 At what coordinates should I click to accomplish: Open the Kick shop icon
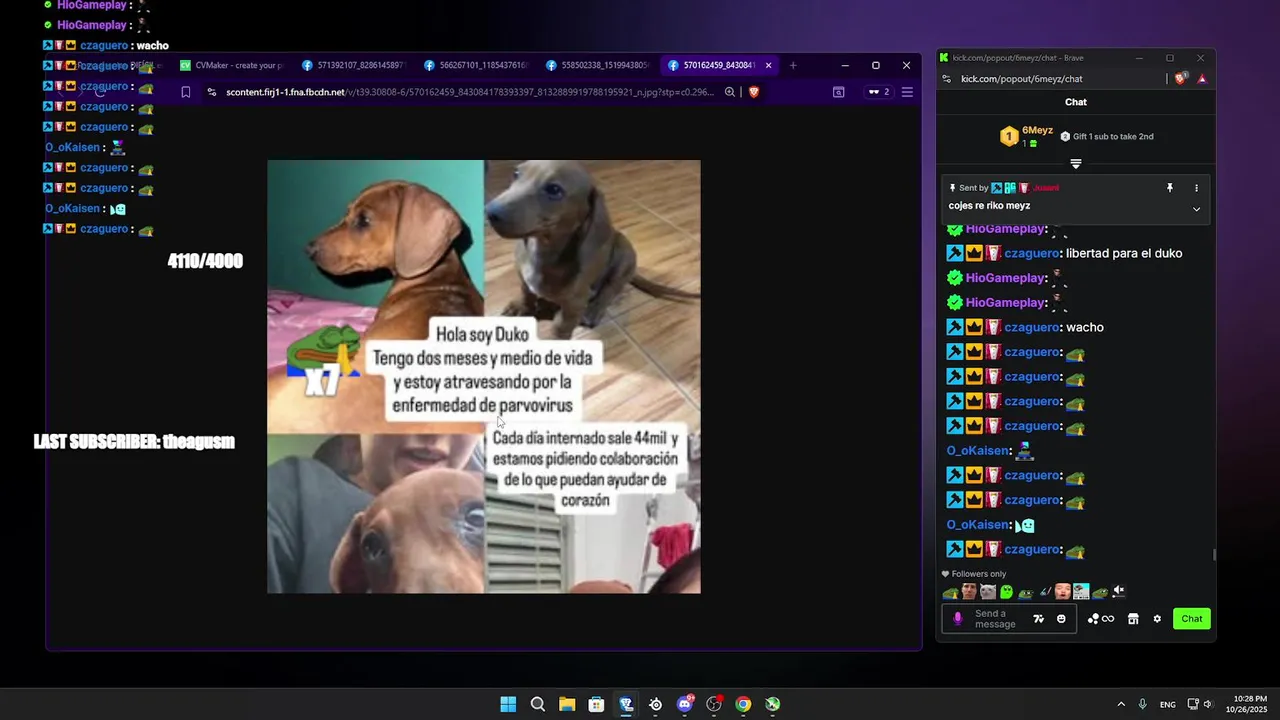1133,619
